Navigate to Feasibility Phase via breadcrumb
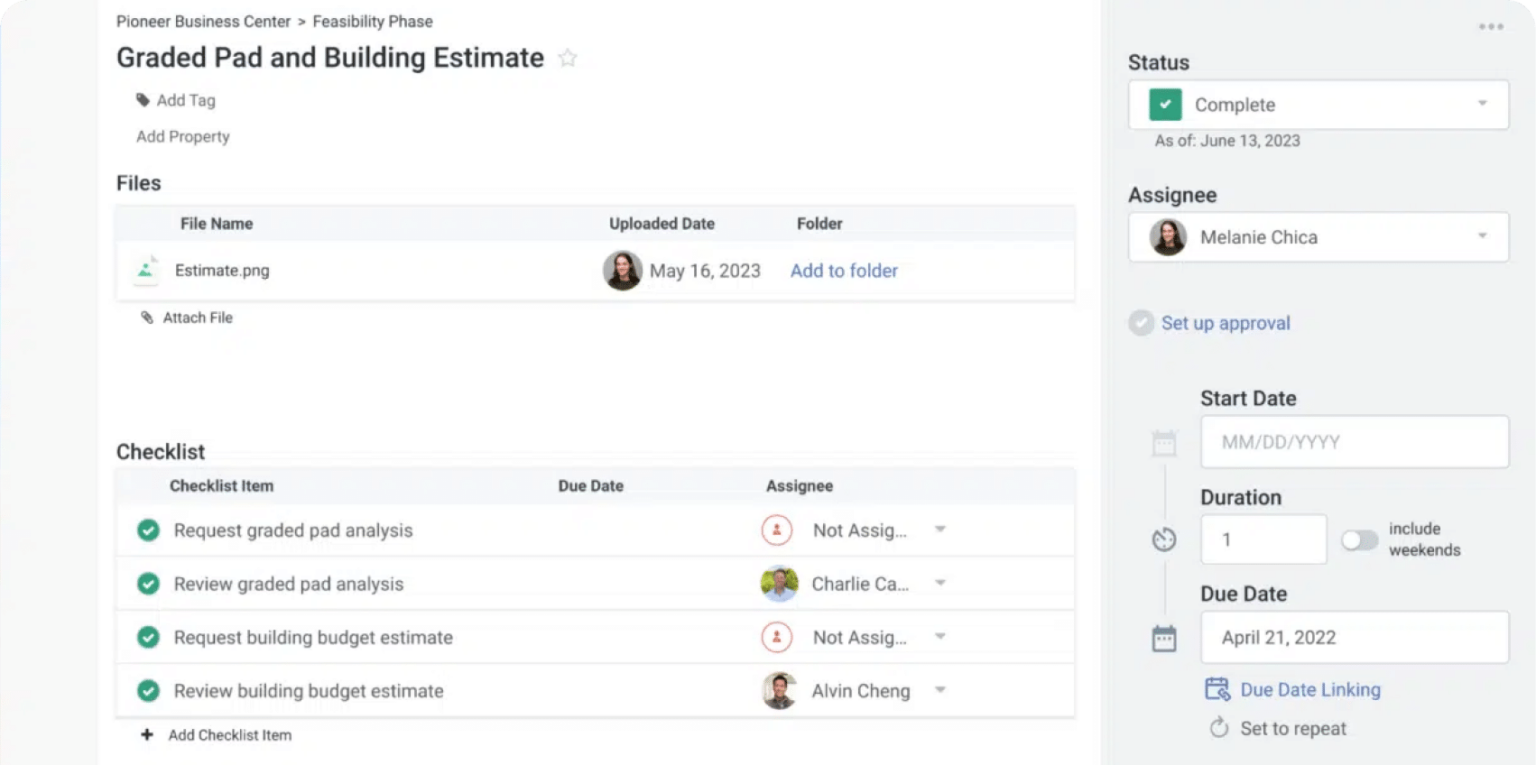 click(372, 21)
